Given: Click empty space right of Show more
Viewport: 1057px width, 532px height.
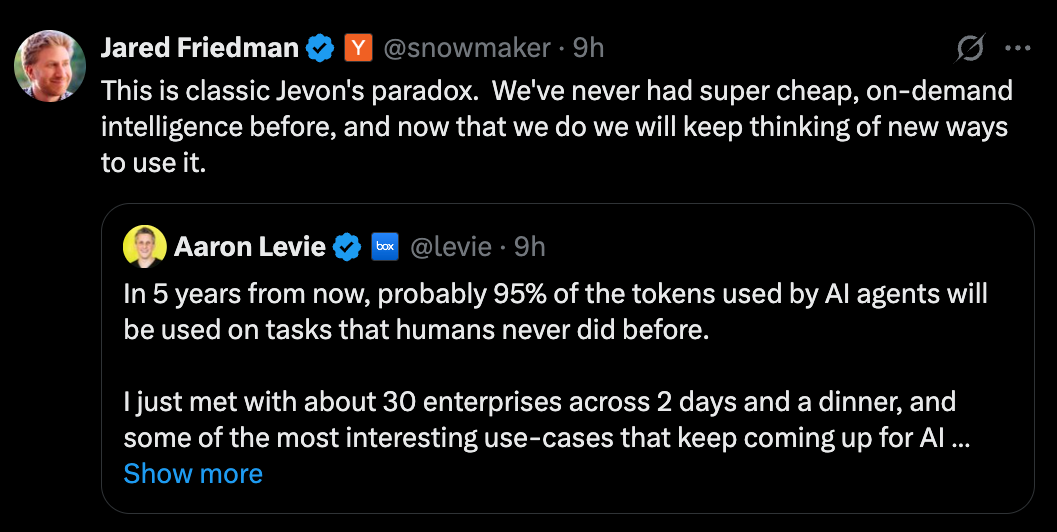Looking at the screenshot, I should coord(640,474).
